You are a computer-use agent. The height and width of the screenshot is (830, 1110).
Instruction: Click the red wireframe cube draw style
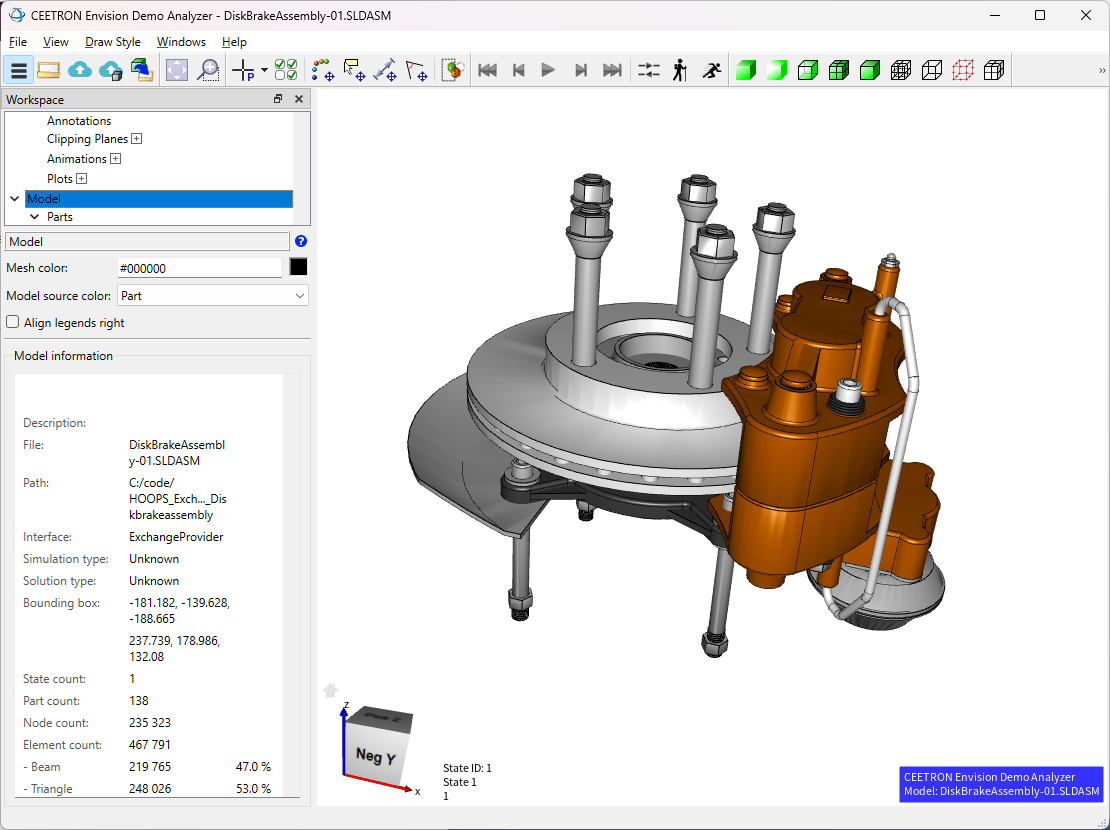coord(963,70)
